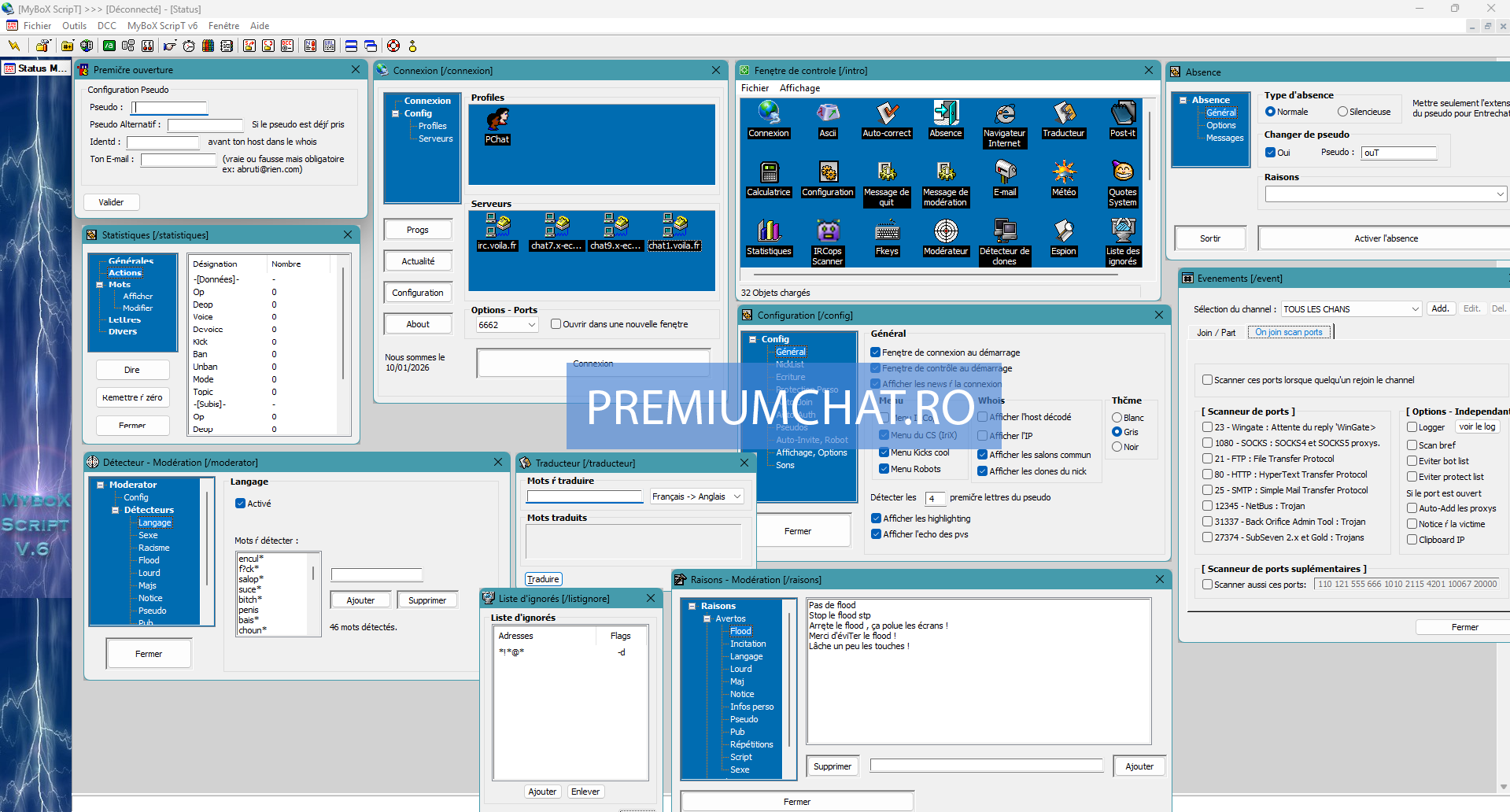Enable Ouvrir dans une nouvelle fenętre
Screen dimensions: 1510x812
click(x=556, y=324)
